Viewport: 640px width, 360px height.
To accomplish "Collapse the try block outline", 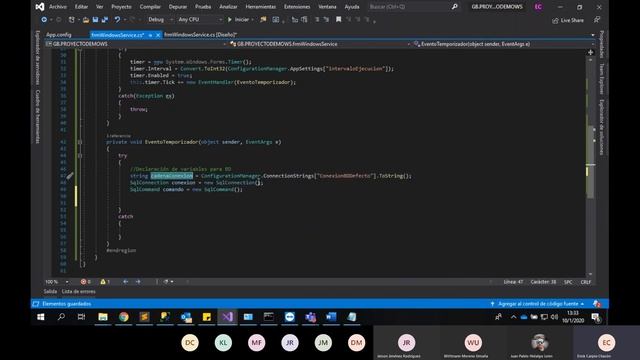I will [80, 156].
